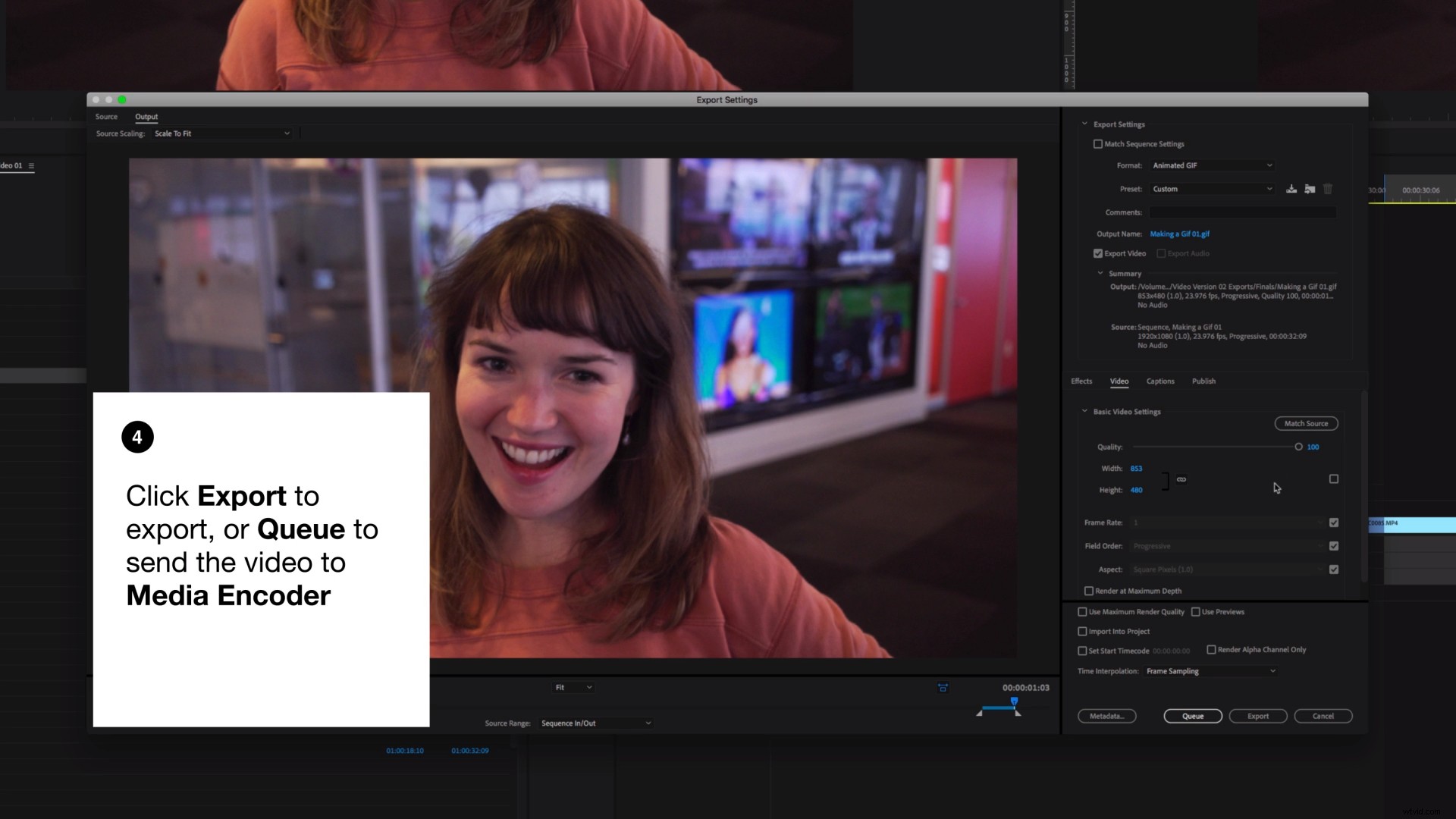Disable the Export Video checkbox

[1098, 253]
